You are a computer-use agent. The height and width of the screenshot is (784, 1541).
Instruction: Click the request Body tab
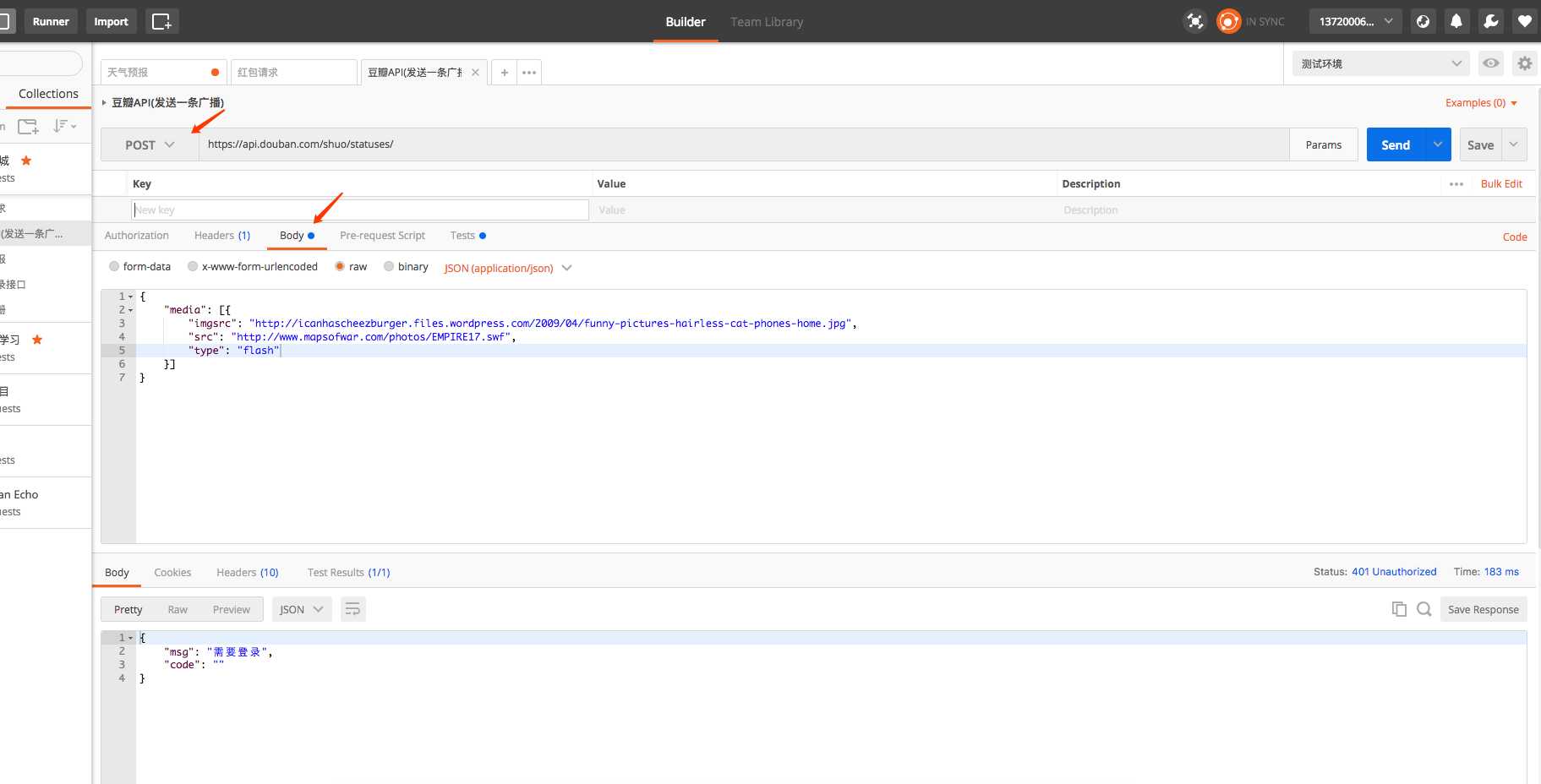pos(297,236)
